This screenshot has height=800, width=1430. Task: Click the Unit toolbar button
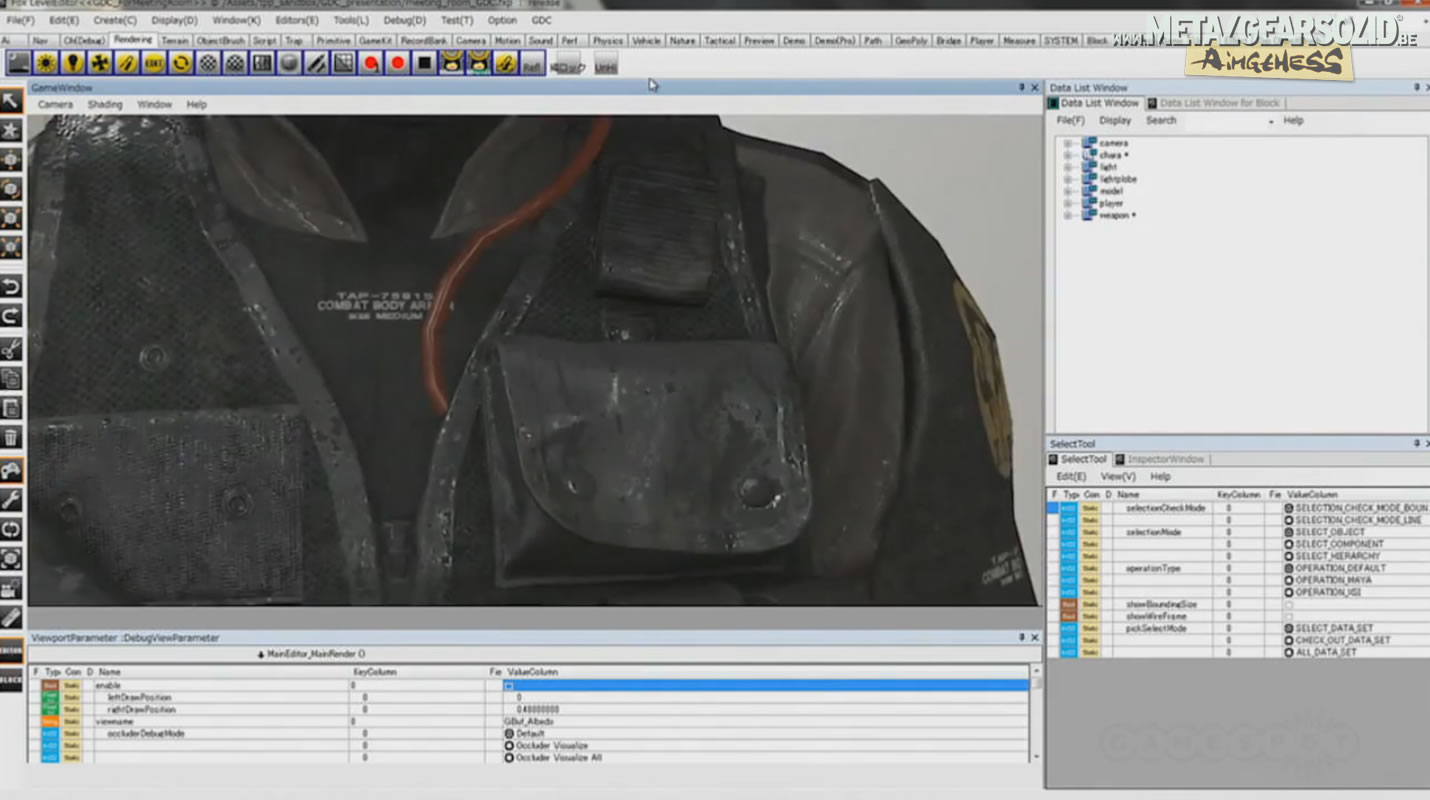(605, 64)
